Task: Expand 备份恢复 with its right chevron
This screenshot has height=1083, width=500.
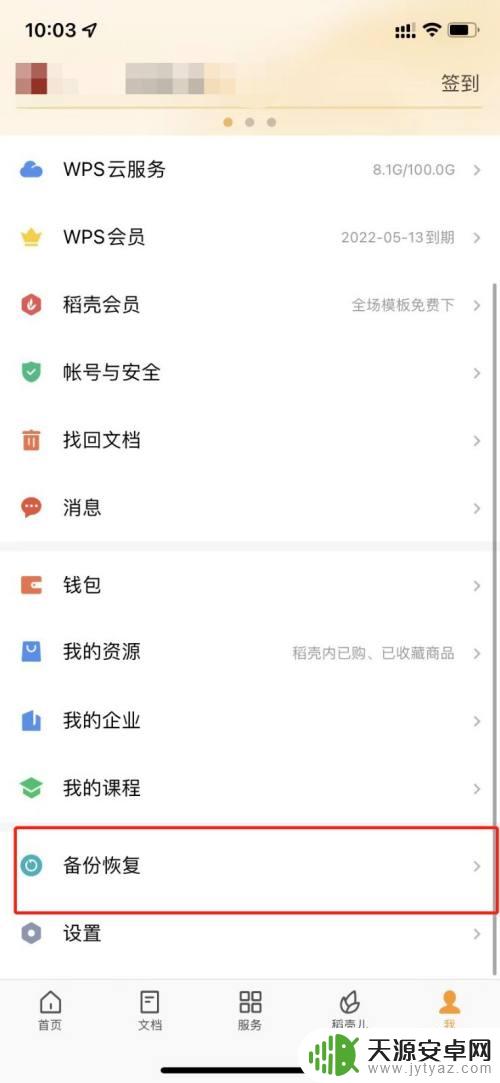Action: tap(477, 865)
